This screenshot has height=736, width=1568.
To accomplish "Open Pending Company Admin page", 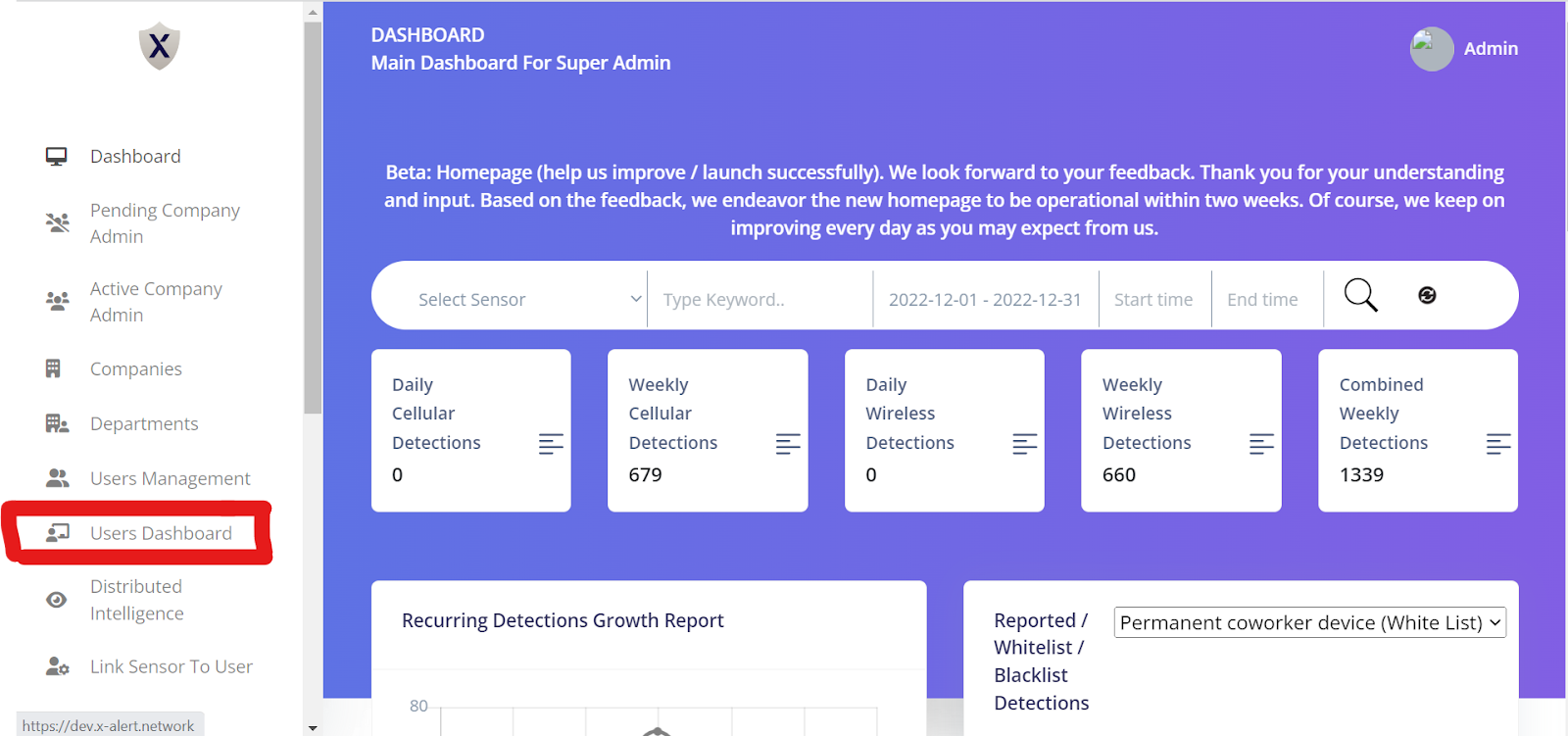I will tap(165, 223).
